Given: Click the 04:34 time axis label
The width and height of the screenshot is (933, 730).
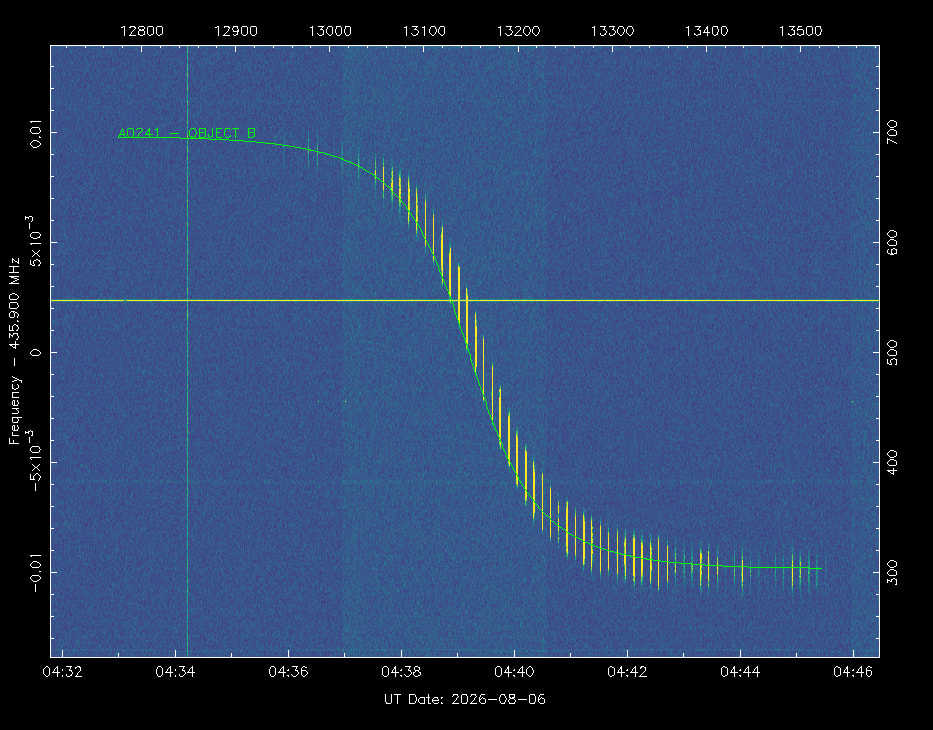Looking at the screenshot, I should pos(176,672).
